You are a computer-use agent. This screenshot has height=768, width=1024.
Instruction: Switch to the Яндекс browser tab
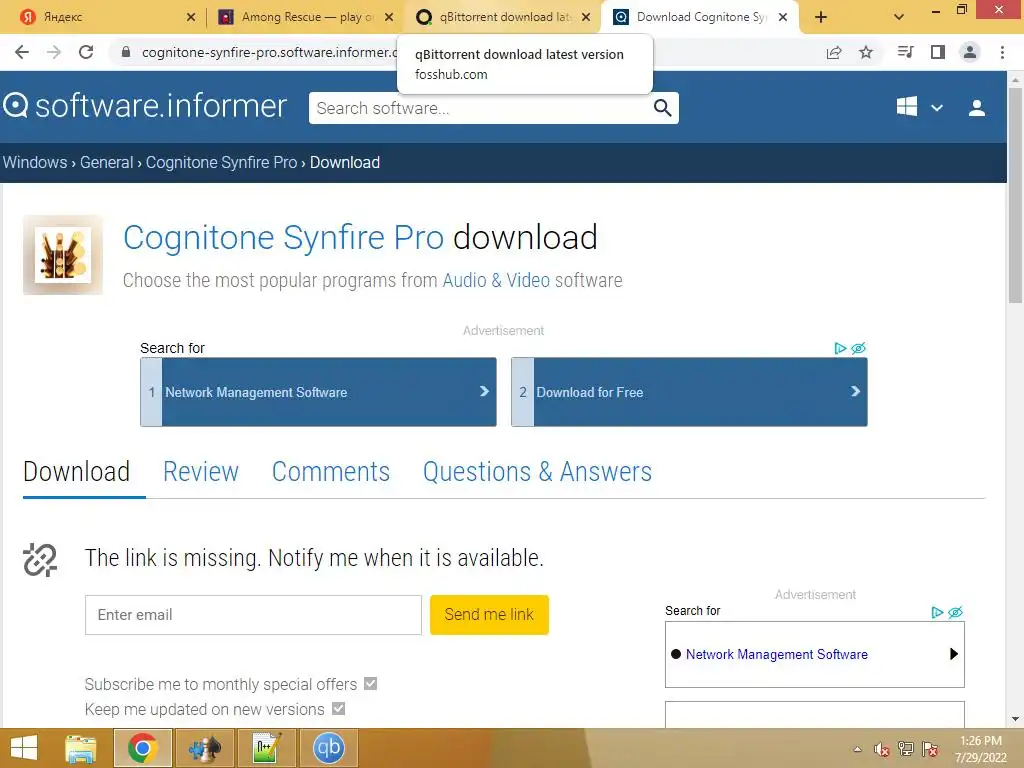tap(104, 17)
